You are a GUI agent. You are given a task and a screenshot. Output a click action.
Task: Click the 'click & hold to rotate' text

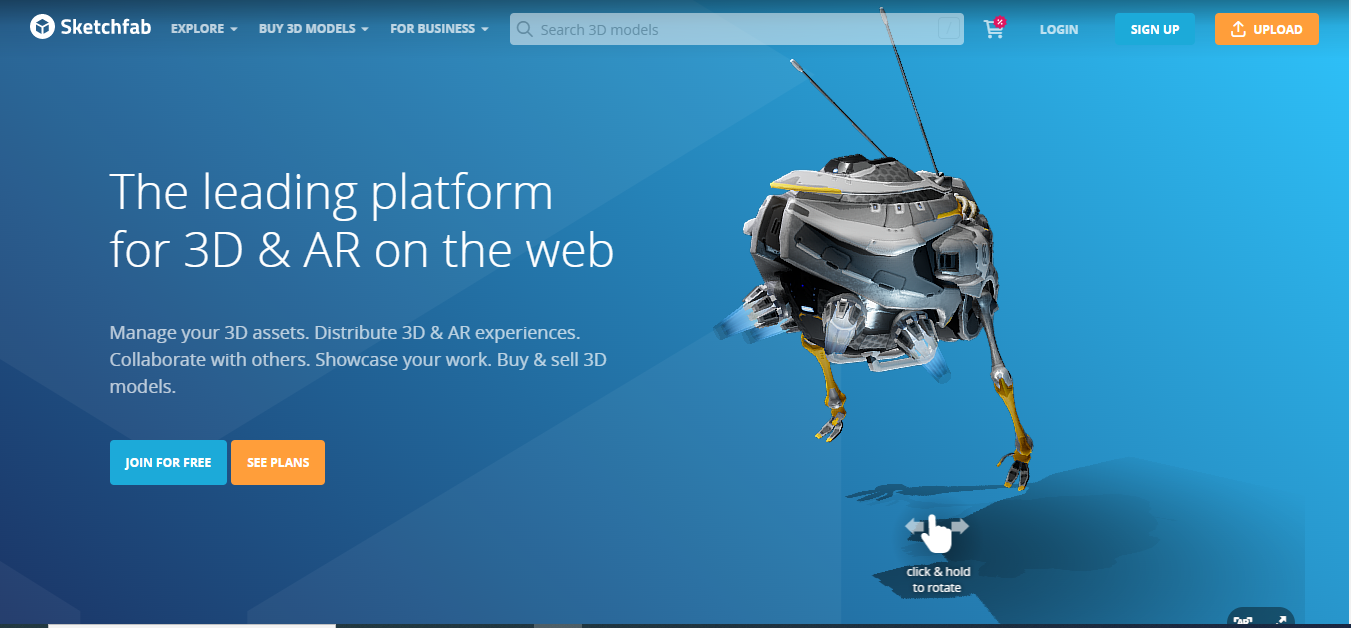click(x=938, y=580)
